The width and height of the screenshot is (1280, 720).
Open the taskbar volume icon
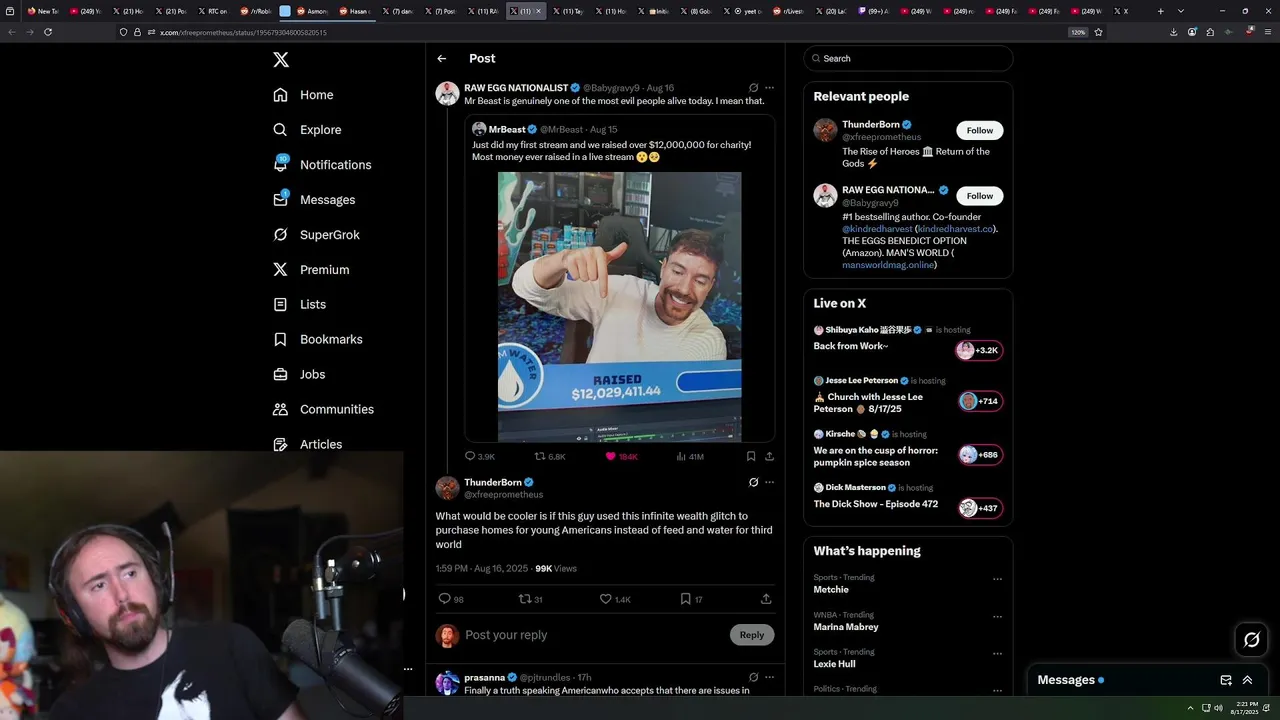coord(1218,708)
